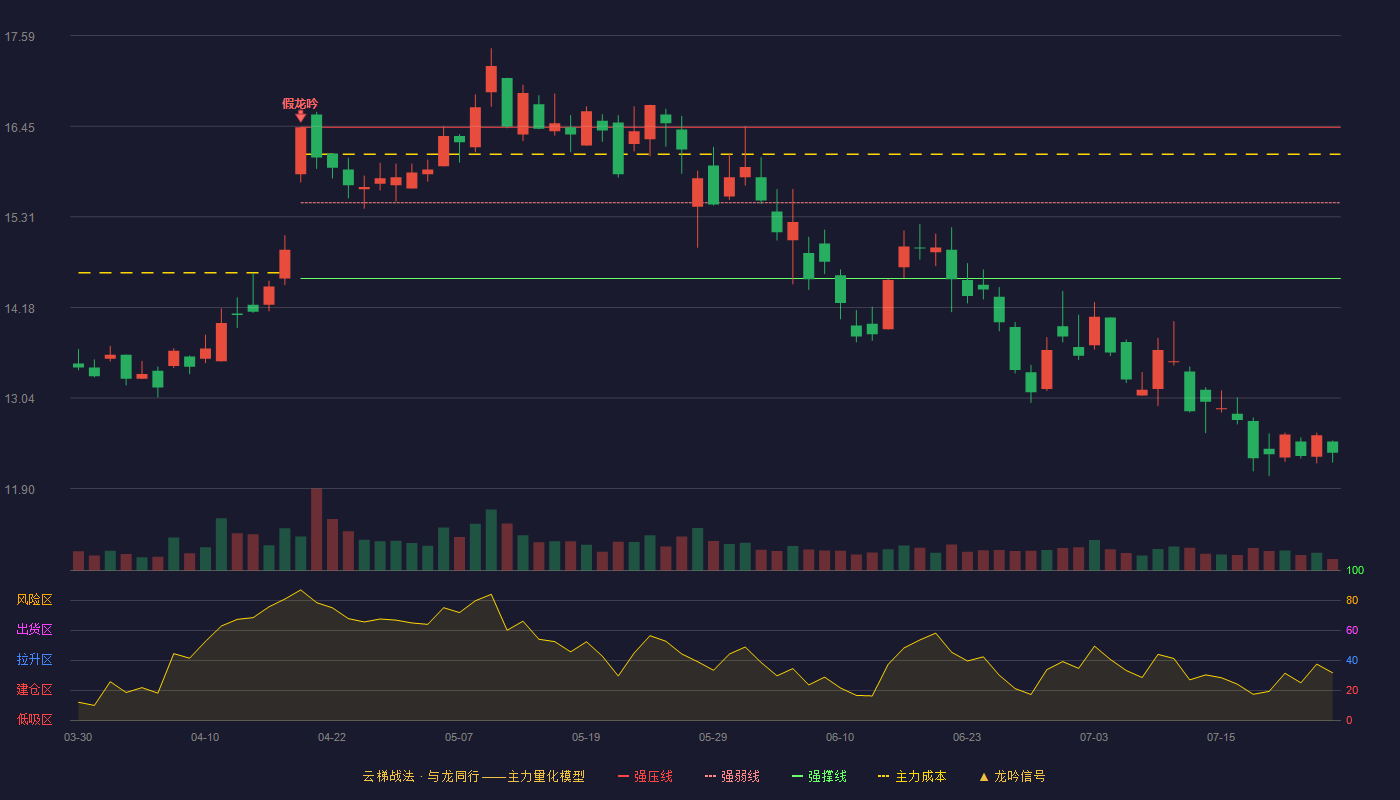
Task: Select the 07-03 date label
Action: 1094,737
